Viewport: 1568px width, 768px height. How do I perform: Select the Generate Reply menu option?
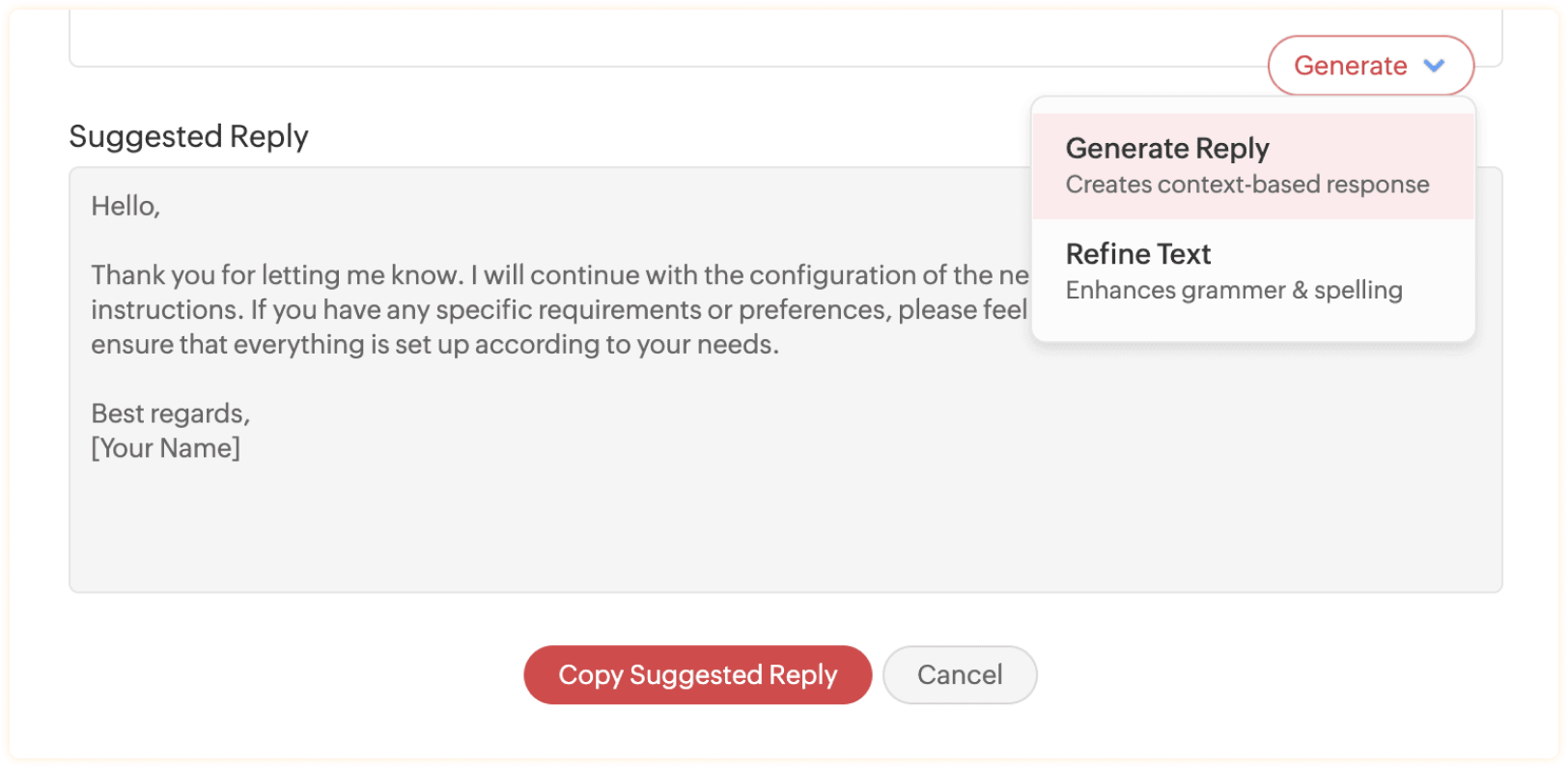click(x=1167, y=149)
